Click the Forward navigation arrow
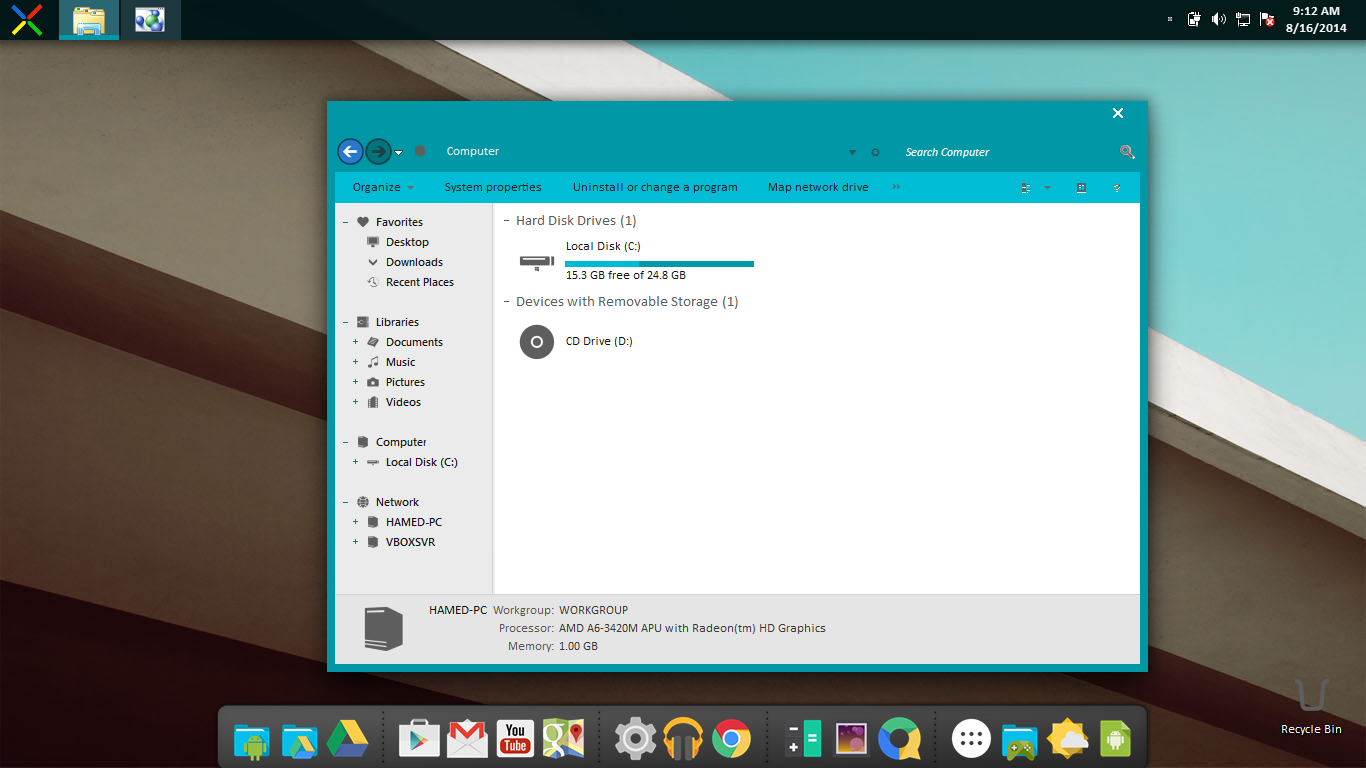 click(378, 151)
